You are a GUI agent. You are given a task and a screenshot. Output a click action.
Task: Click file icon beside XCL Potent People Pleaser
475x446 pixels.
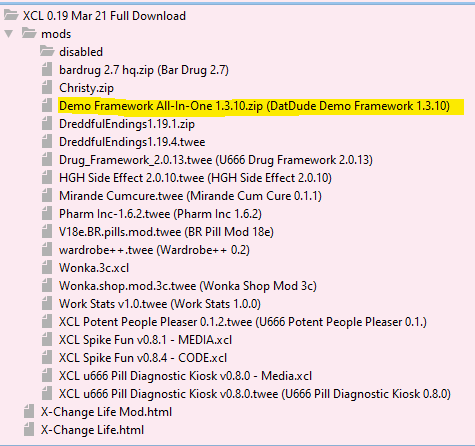tap(47, 322)
